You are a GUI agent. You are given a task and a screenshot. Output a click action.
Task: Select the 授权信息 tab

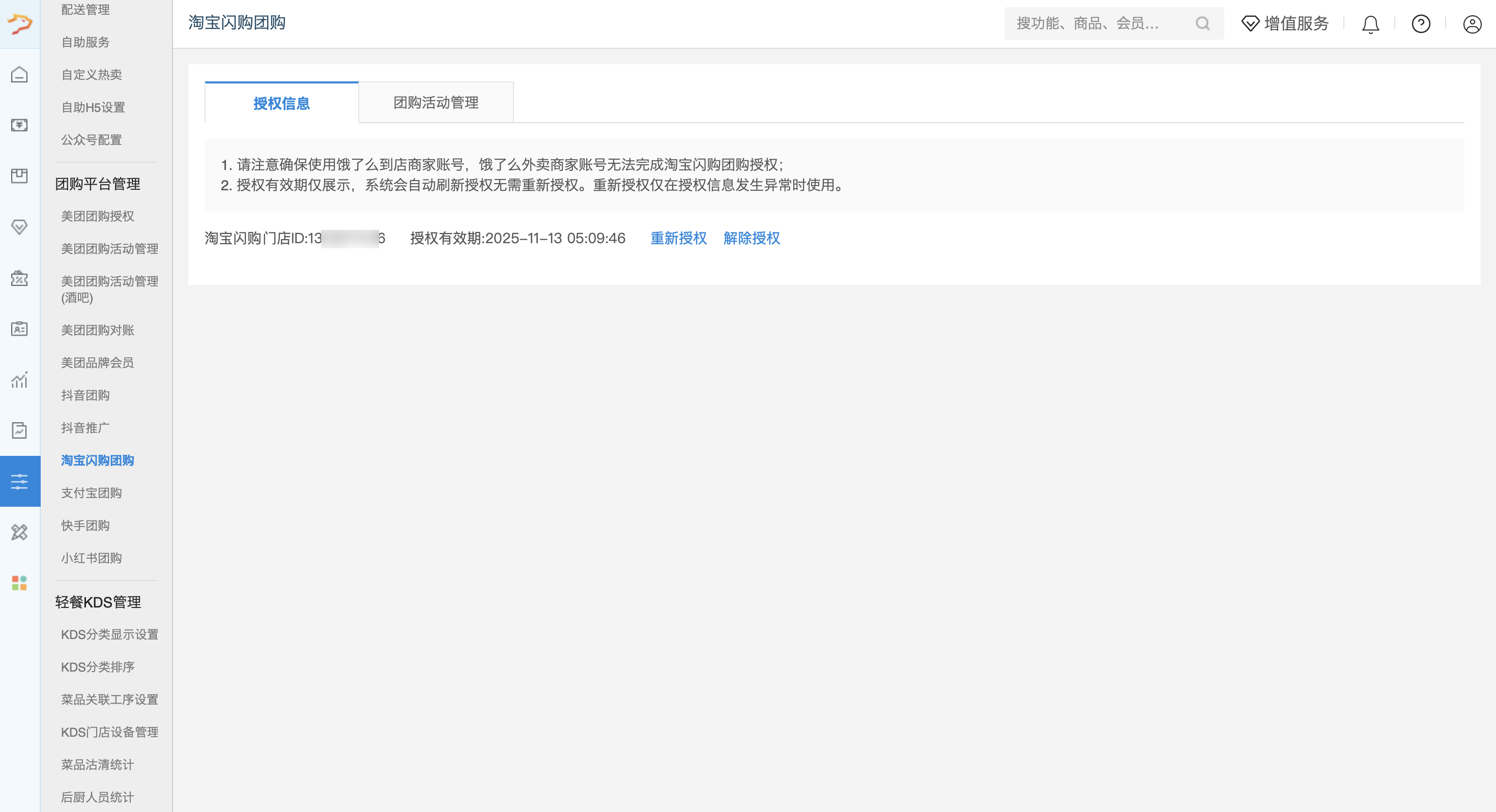pos(281,103)
